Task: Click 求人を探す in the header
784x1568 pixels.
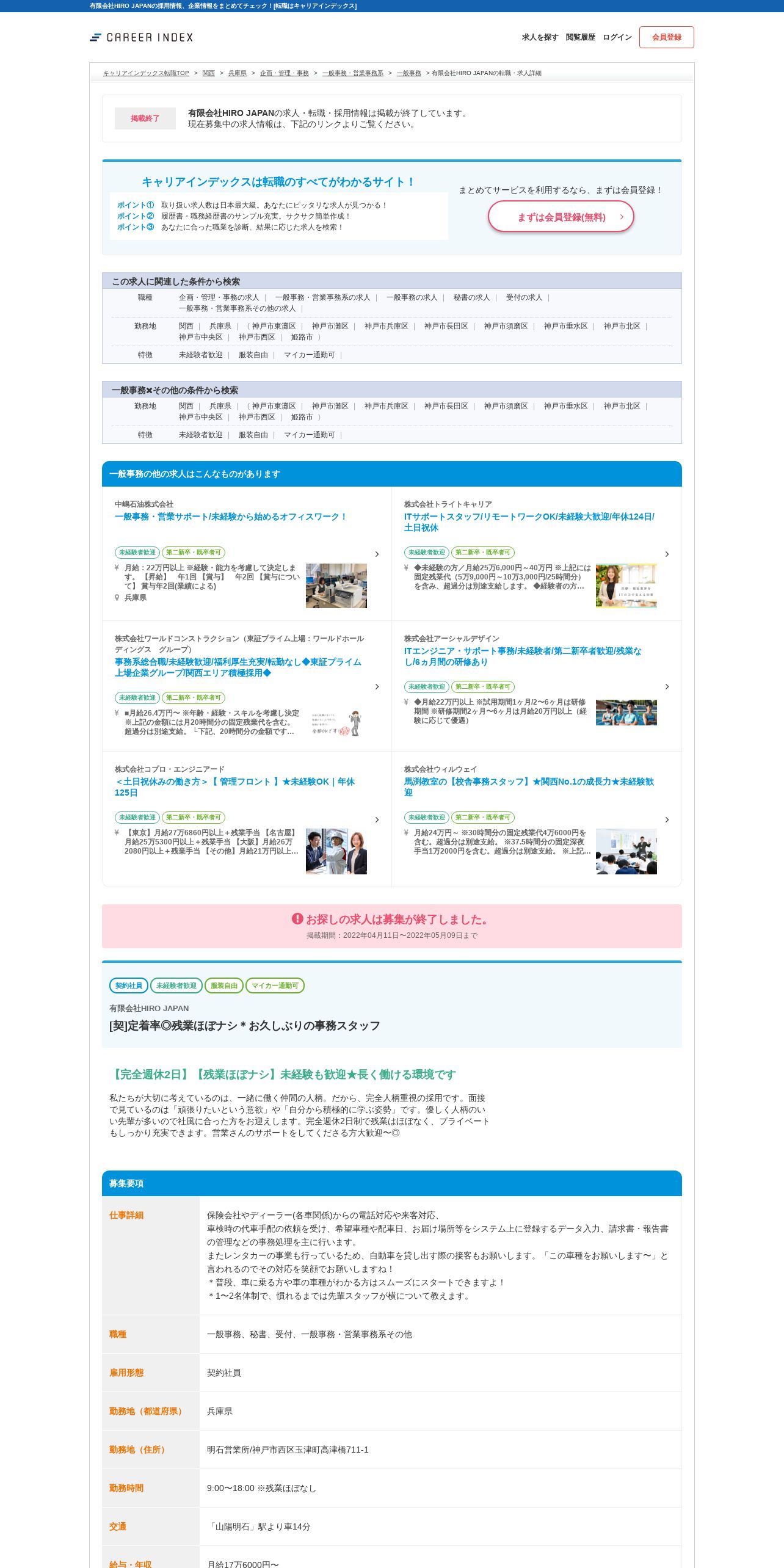Action: coord(540,37)
